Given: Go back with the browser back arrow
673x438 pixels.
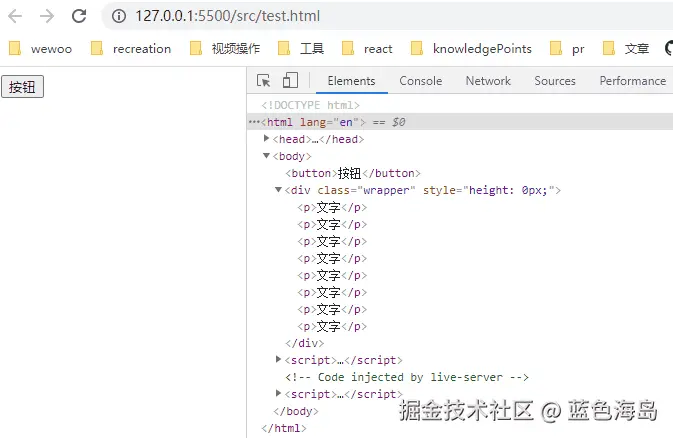Looking at the screenshot, I should click(x=15, y=16).
